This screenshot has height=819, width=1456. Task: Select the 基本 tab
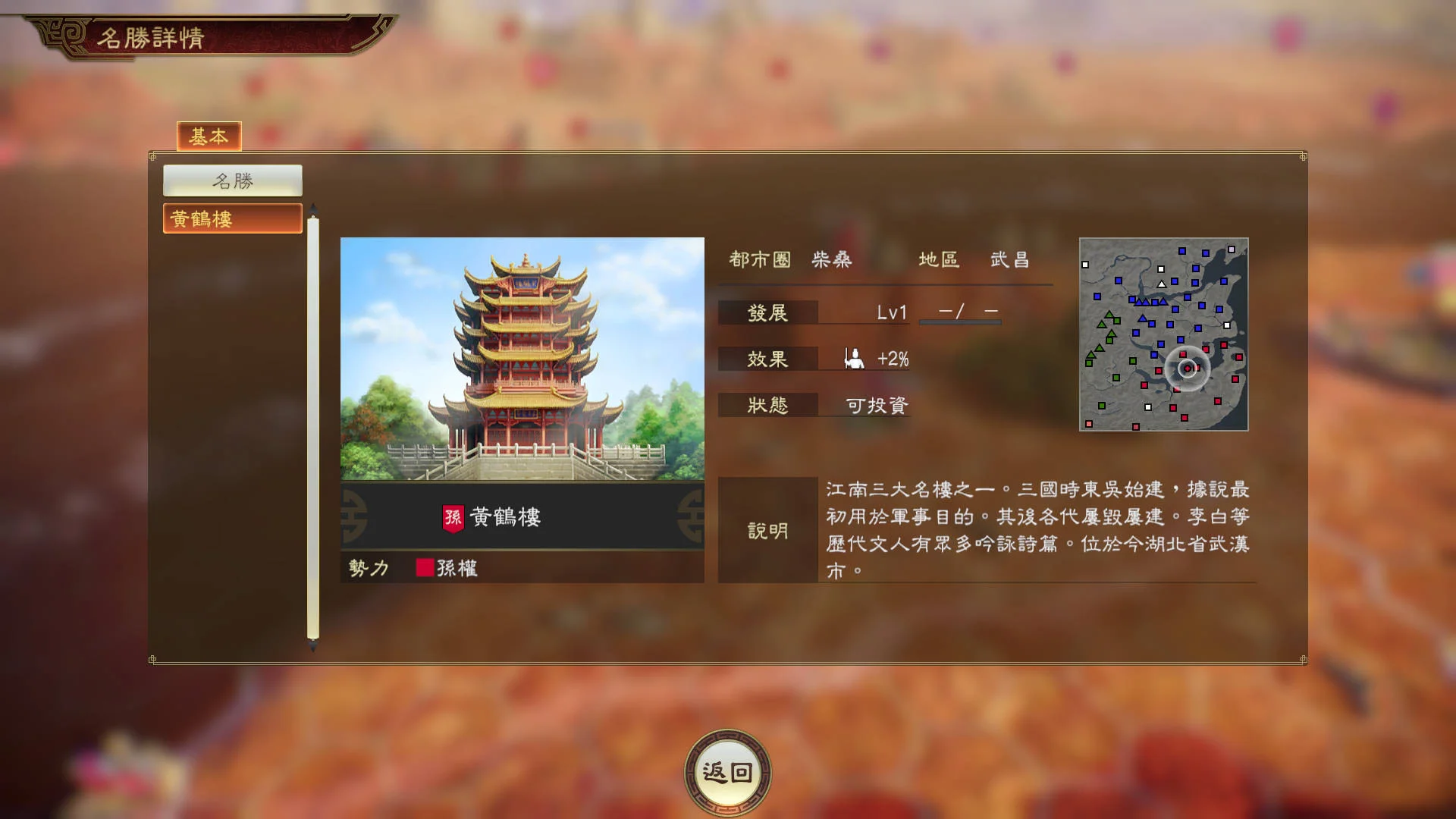(209, 136)
